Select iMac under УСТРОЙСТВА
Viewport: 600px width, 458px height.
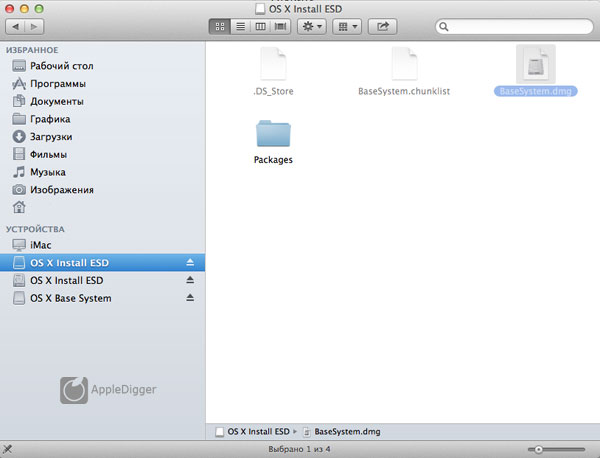click(x=40, y=244)
